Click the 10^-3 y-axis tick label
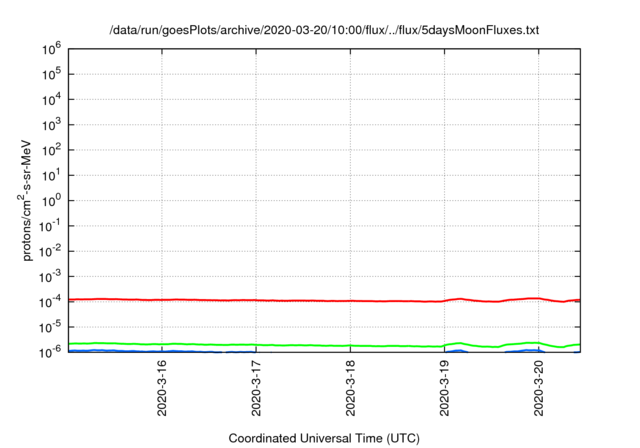 point(50,277)
